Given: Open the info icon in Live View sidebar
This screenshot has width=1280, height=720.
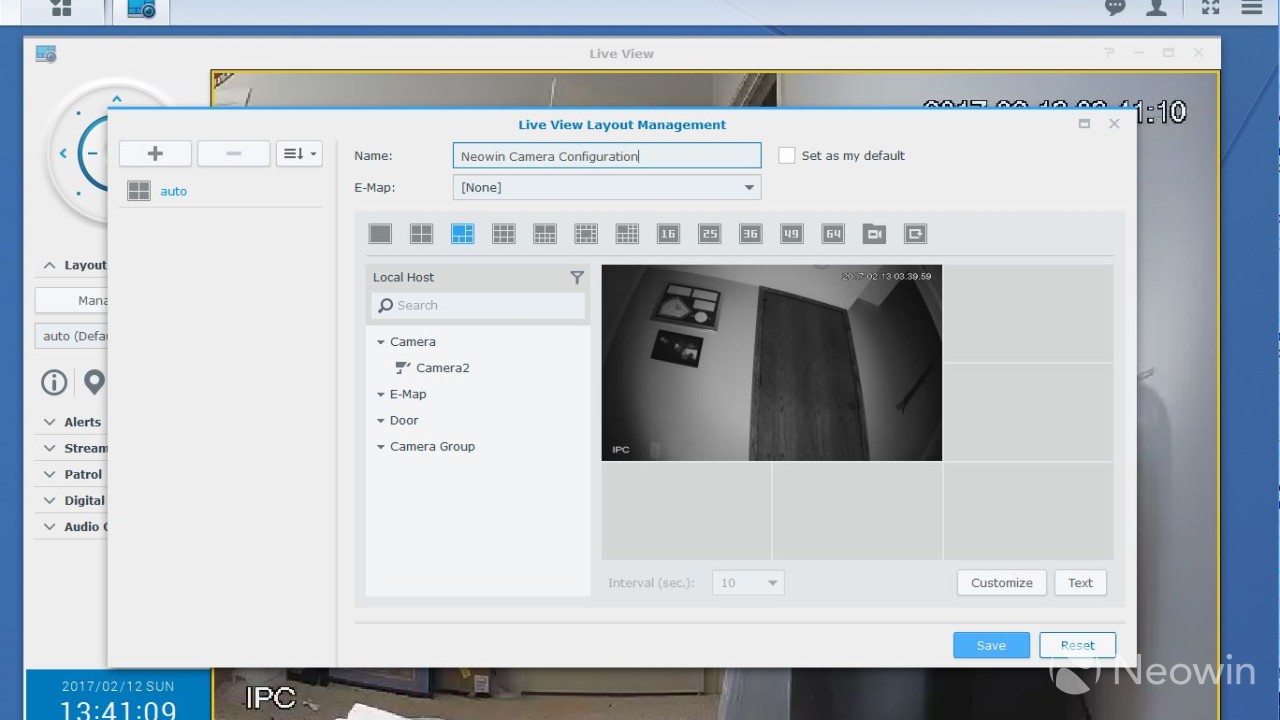Looking at the screenshot, I should [x=54, y=382].
